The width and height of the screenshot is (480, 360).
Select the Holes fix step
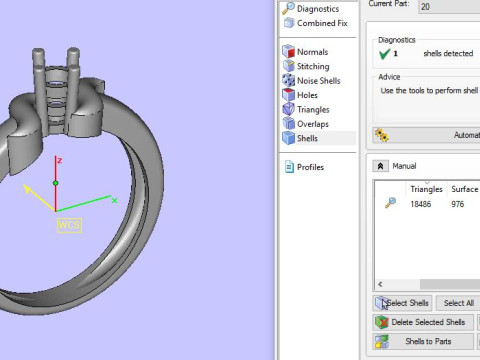(x=300, y=95)
